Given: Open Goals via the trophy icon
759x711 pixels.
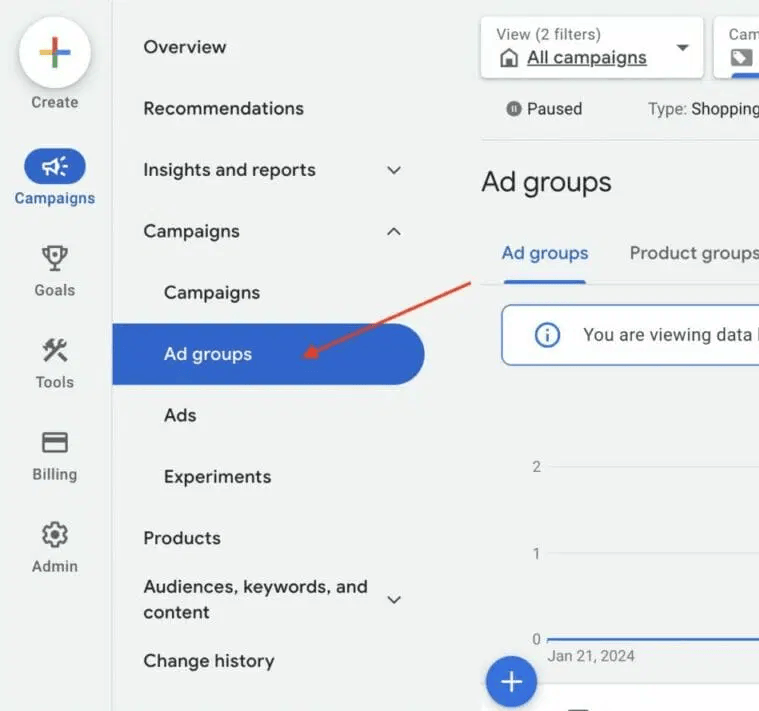Looking at the screenshot, I should pos(55,260).
